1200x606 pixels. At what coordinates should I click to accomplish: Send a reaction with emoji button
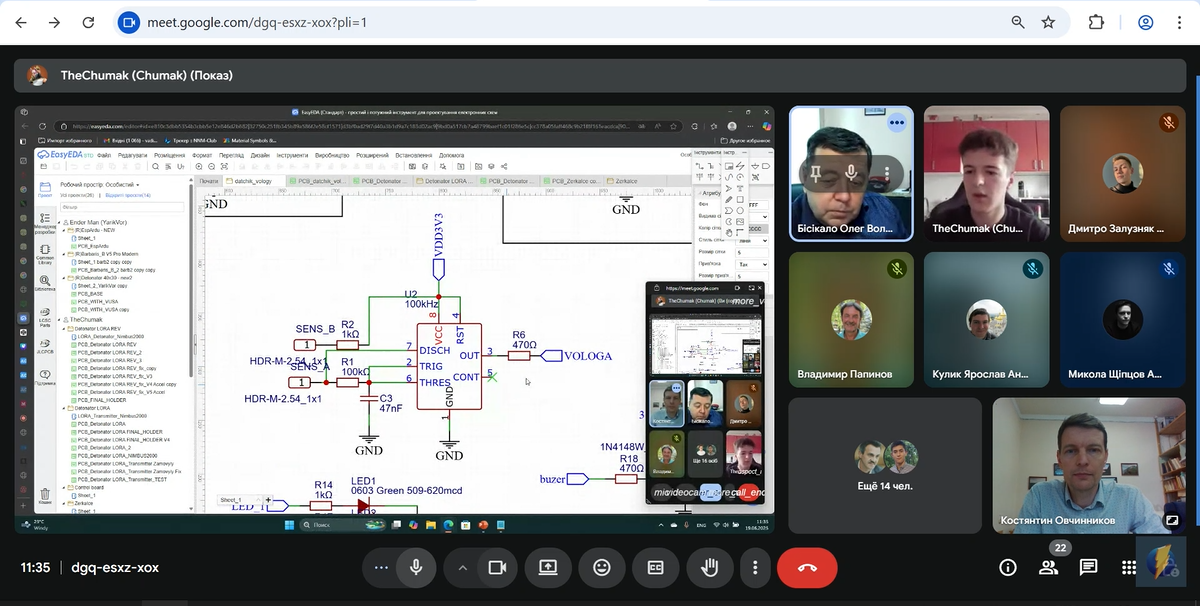coord(601,567)
